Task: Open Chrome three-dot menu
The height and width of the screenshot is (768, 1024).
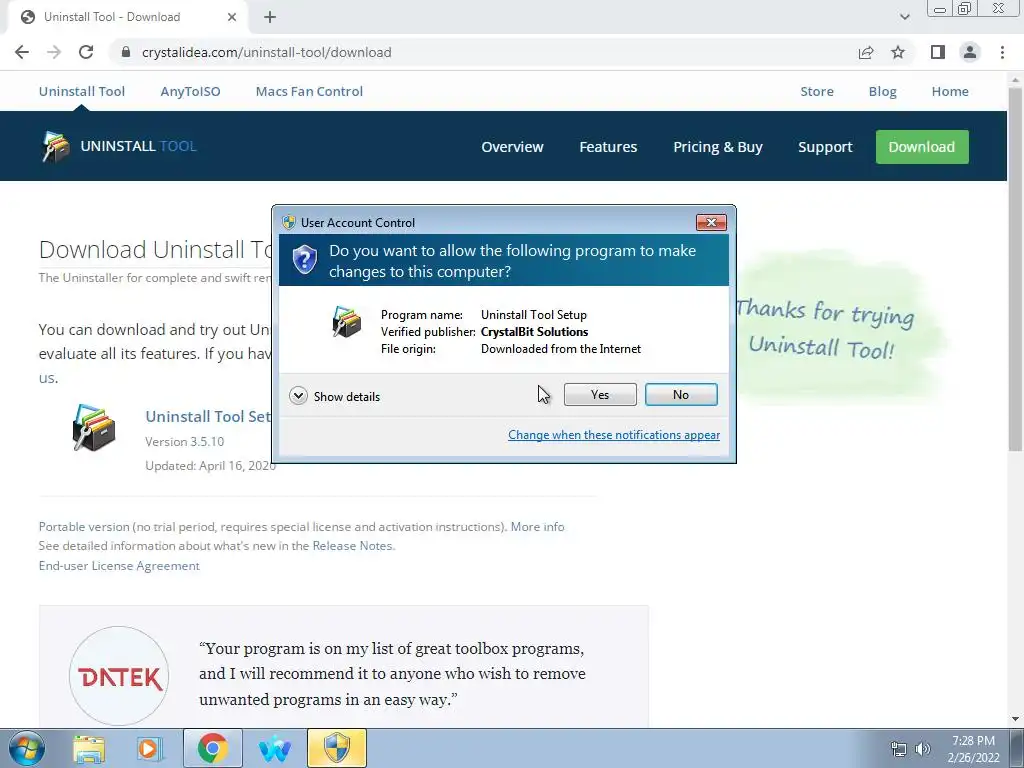Action: click(x=1002, y=52)
